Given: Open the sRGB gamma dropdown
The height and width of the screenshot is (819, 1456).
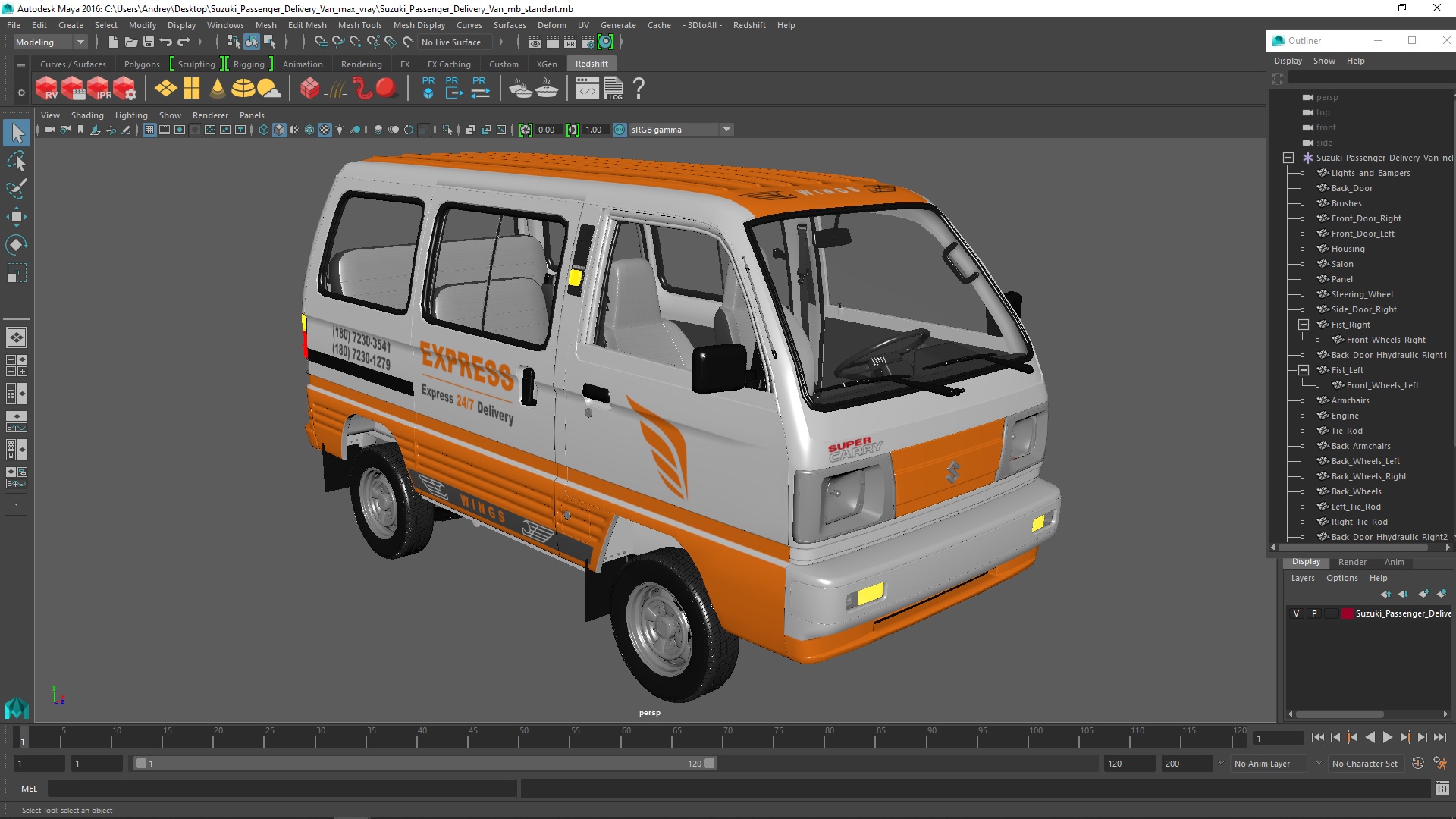Looking at the screenshot, I should coord(681,130).
